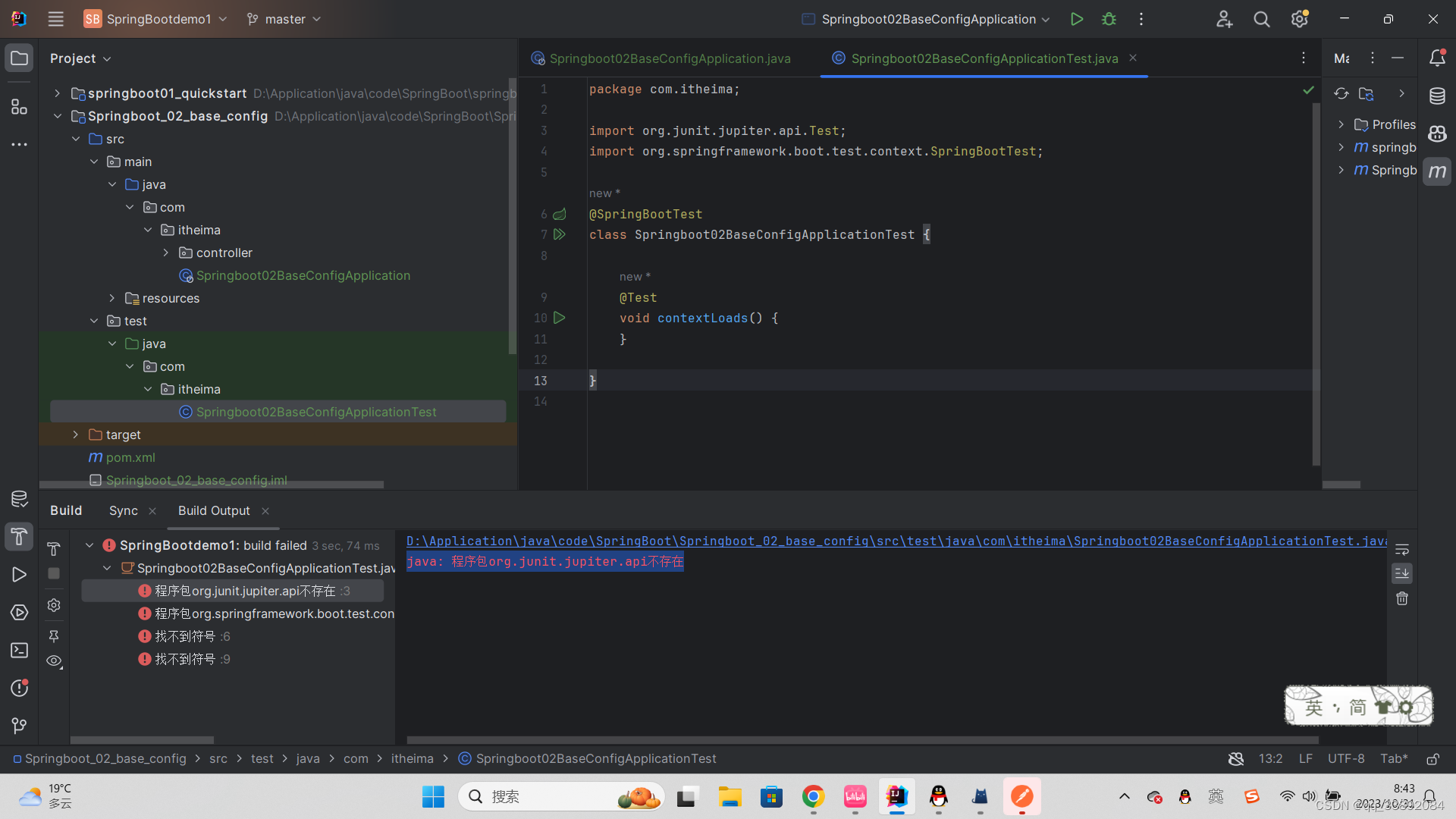Open the file path link in build output
1456x819 pixels.
[895, 541]
